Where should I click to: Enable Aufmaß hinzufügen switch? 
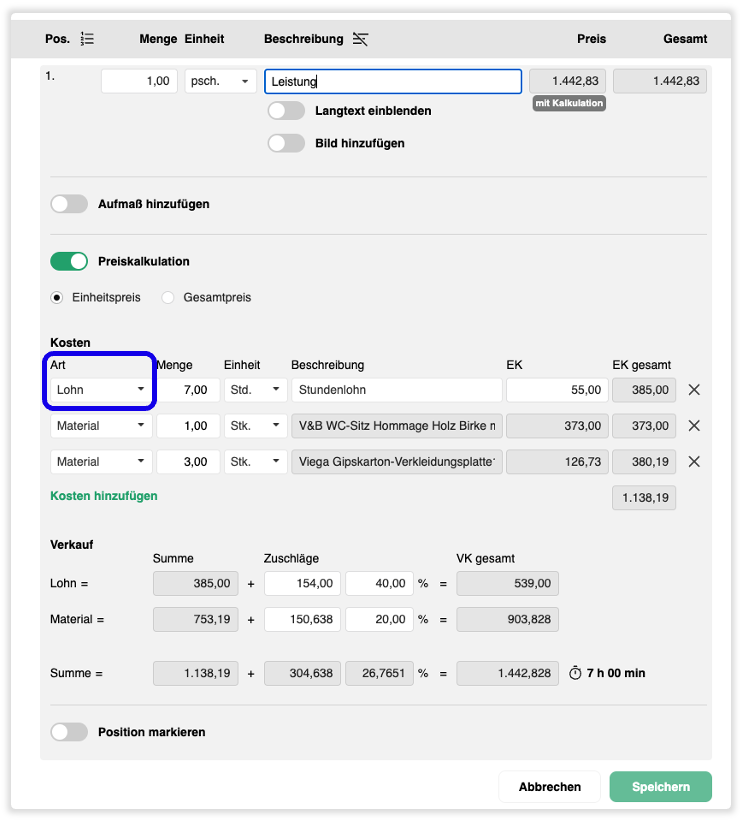[69, 204]
